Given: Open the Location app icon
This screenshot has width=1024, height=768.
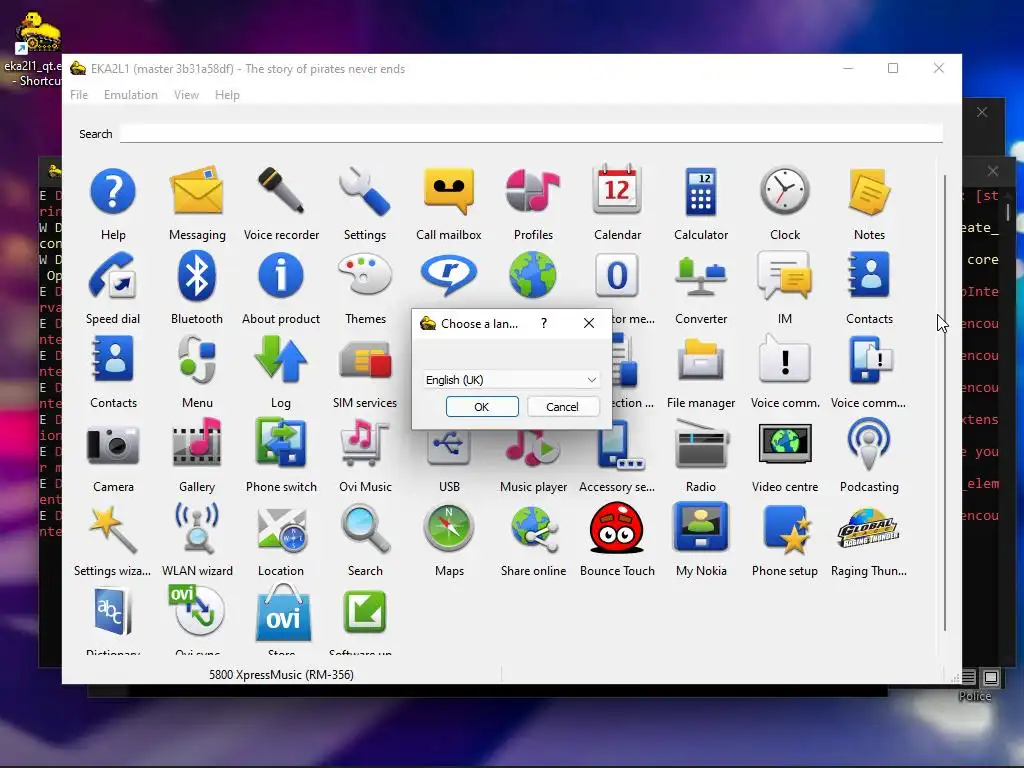Looking at the screenshot, I should (281, 528).
